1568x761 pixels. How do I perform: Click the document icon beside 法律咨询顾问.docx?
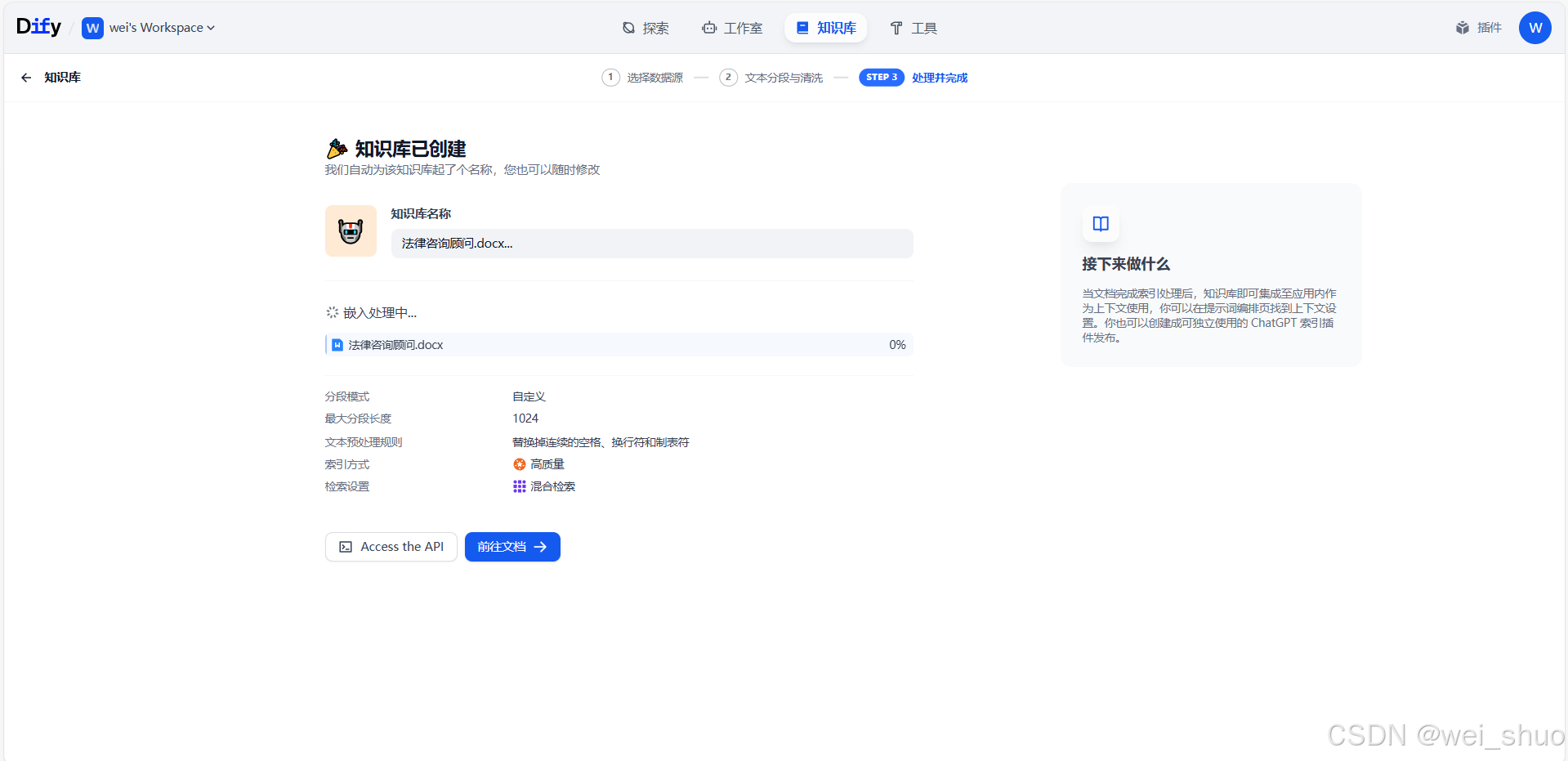pyautogui.click(x=337, y=344)
